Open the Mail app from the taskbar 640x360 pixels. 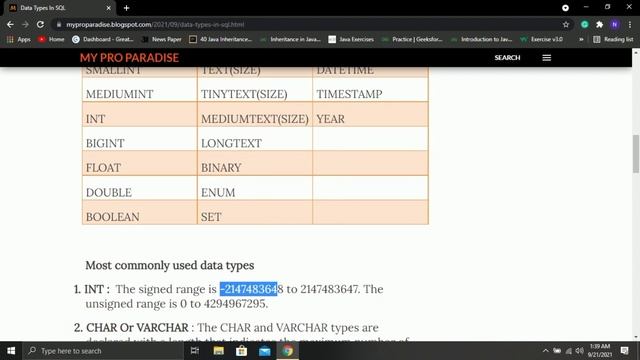pyautogui.click(x=264, y=351)
